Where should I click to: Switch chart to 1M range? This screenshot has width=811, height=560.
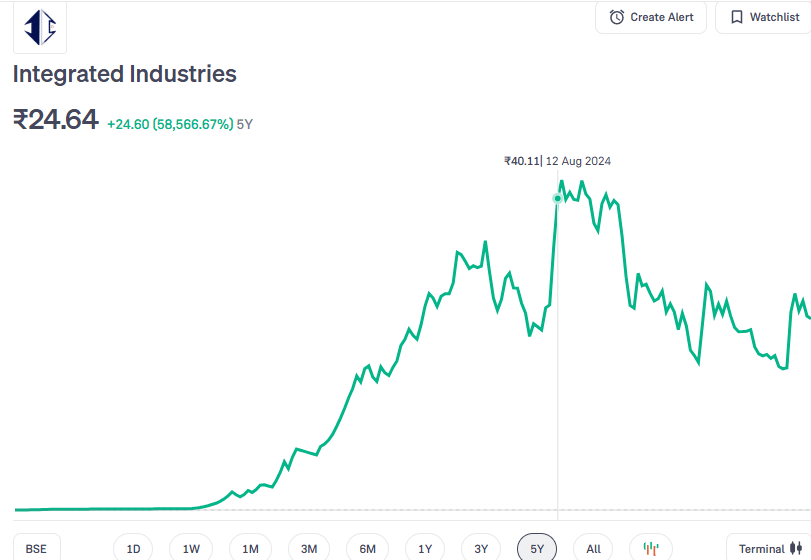tap(250, 548)
